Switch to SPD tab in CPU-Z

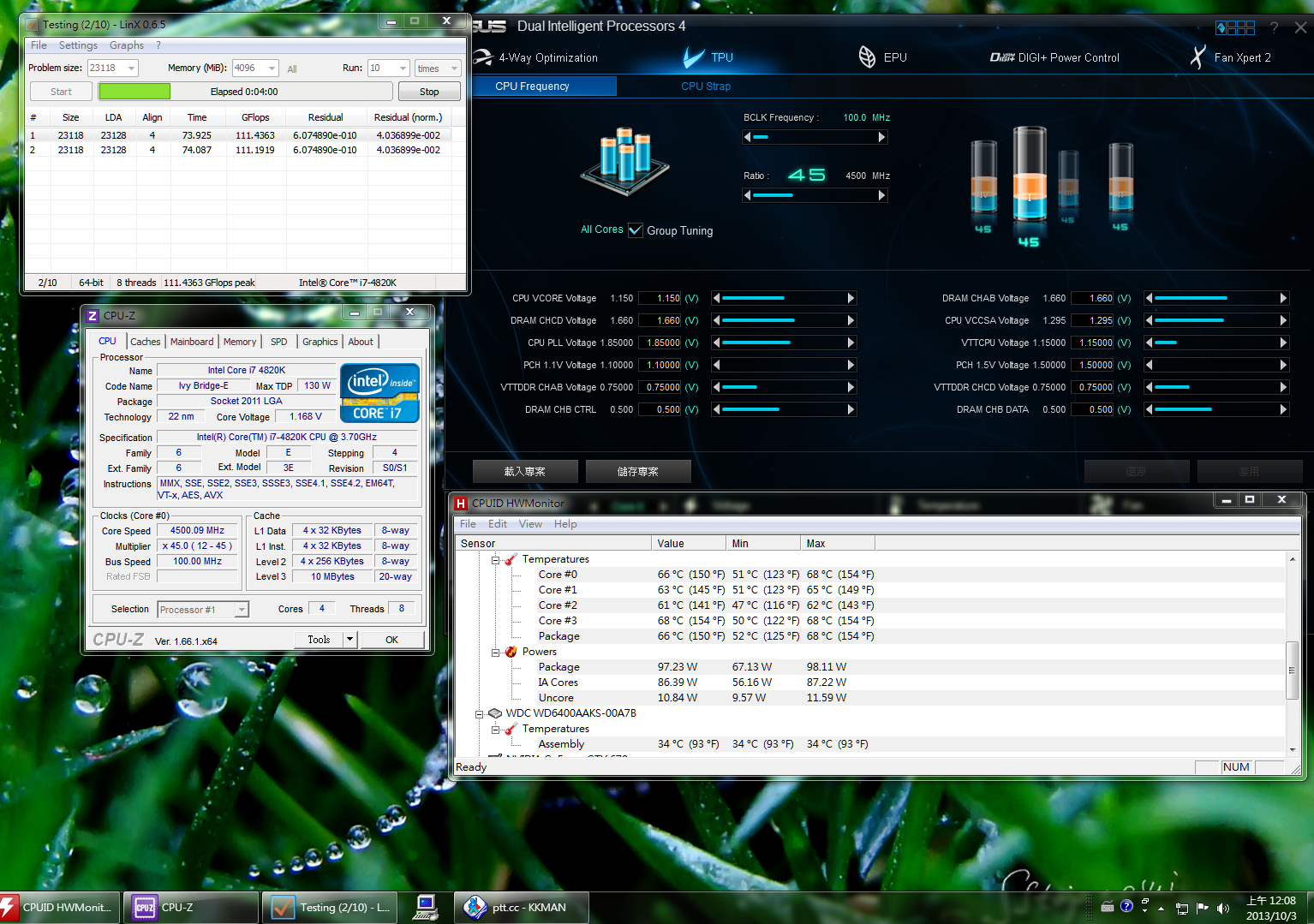coord(279,342)
